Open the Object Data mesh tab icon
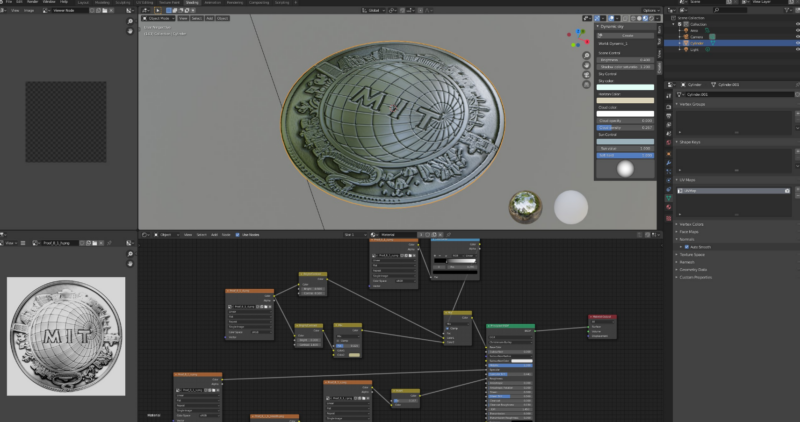The height and width of the screenshot is (422, 800). pos(669,198)
